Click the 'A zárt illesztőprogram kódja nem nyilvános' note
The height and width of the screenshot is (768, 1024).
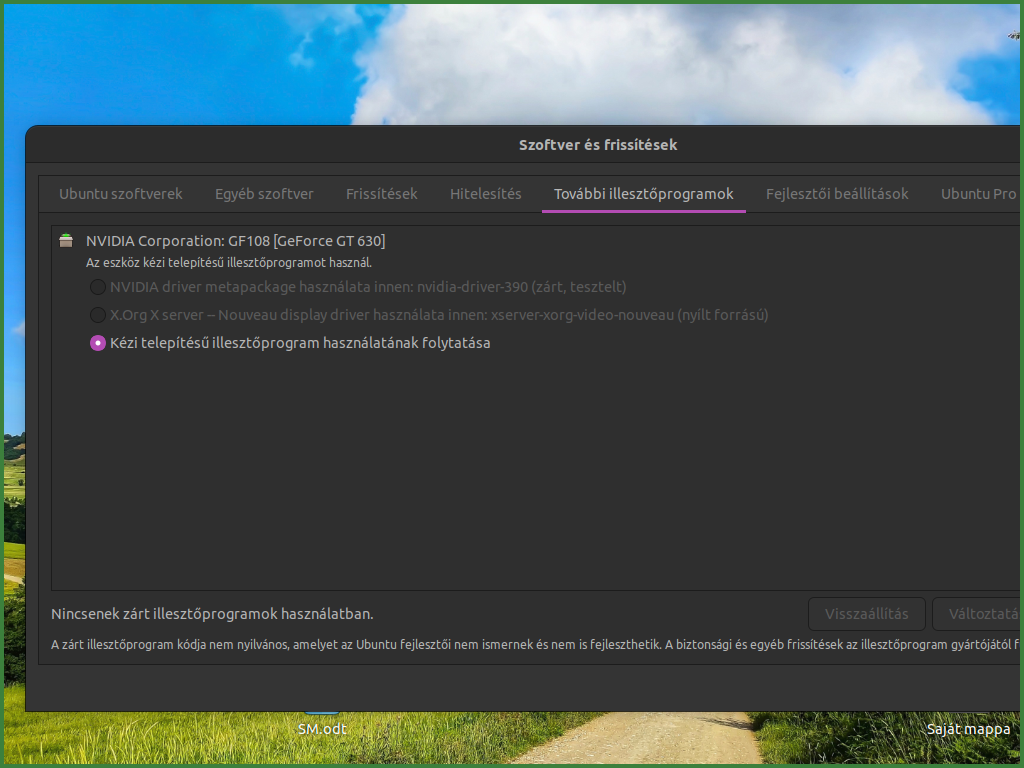[x=535, y=645]
